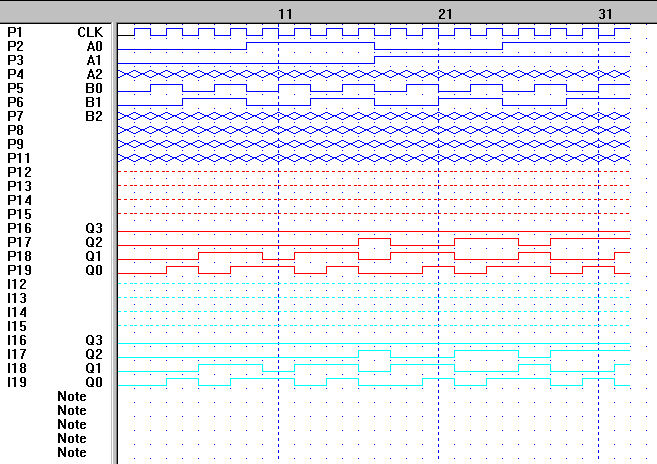
Task: Select the P14 pin label
Action: click(x=19, y=200)
